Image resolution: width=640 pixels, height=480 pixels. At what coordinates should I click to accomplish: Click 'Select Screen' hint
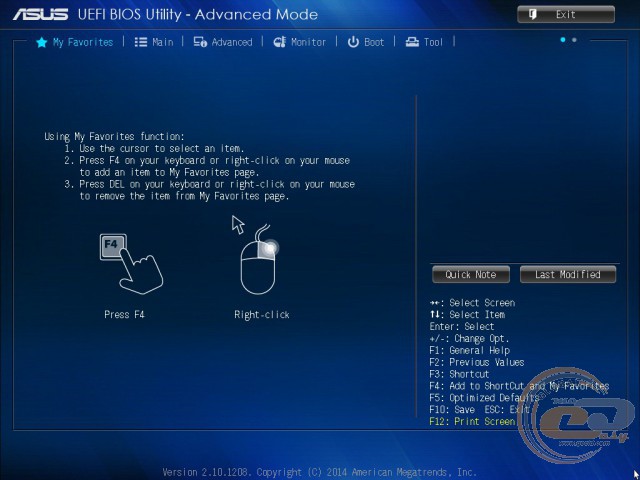(472, 303)
